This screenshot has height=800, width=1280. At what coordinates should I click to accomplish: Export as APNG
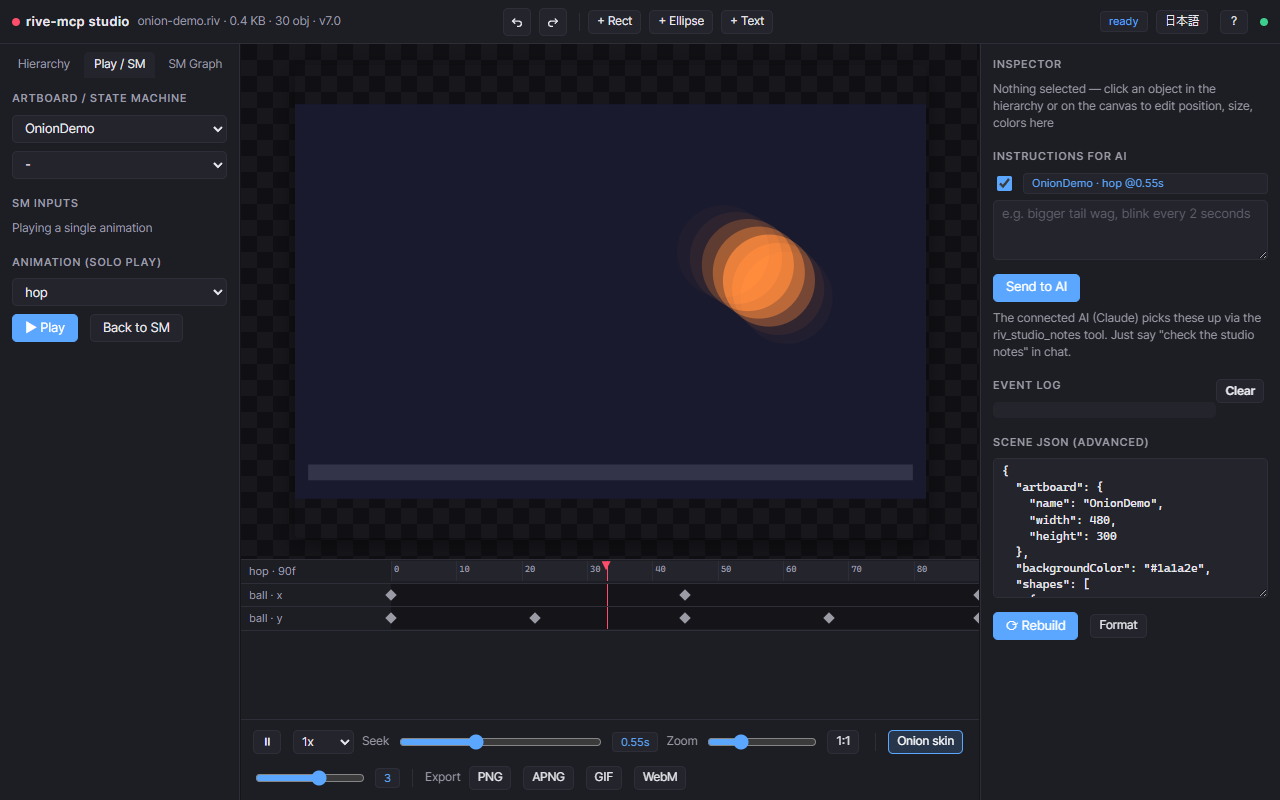pos(549,777)
